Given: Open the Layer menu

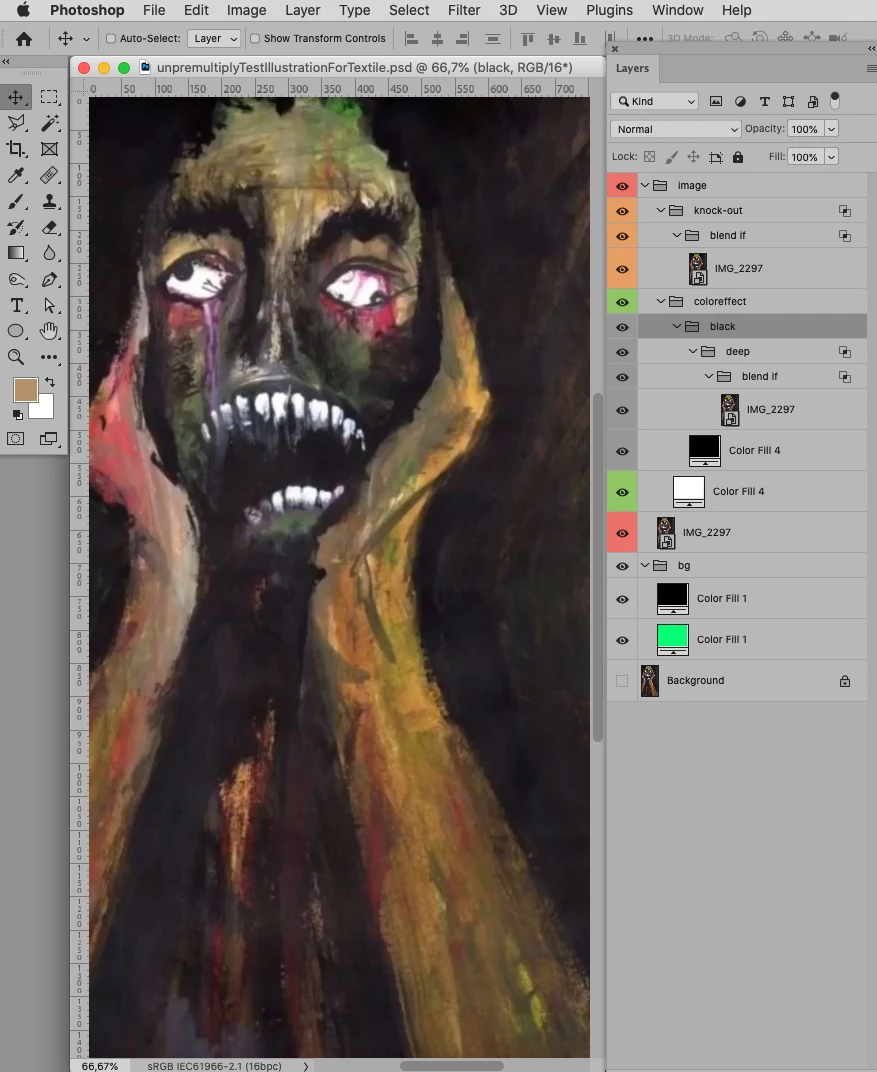Looking at the screenshot, I should tap(303, 10).
